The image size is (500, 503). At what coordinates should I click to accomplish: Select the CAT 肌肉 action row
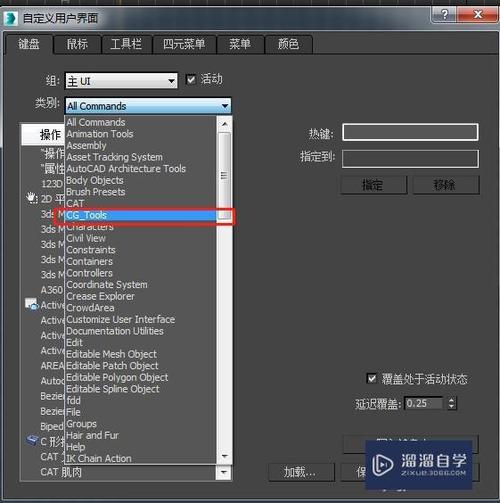61,472
